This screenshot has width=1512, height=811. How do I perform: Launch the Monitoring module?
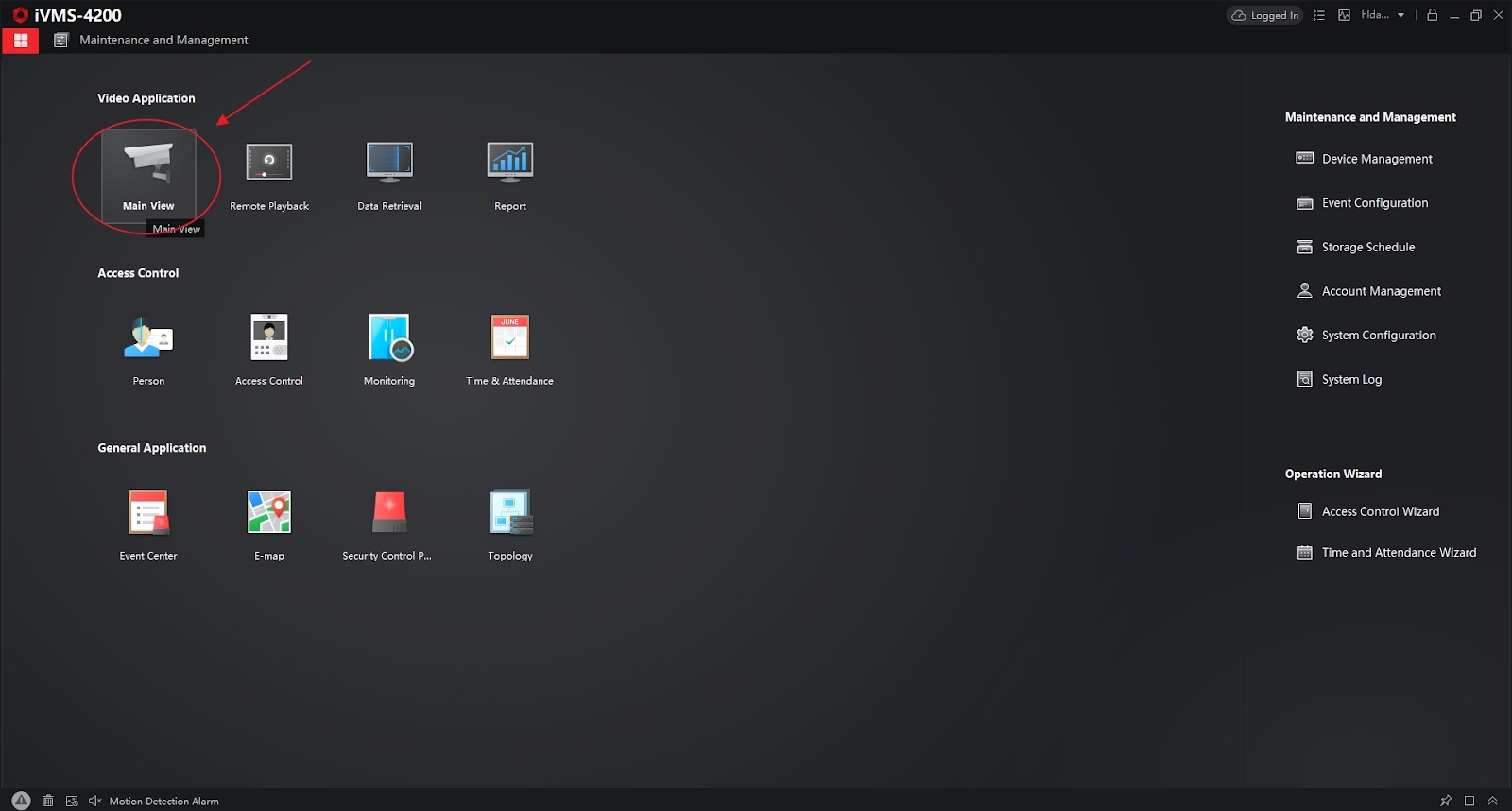coord(389,350)
